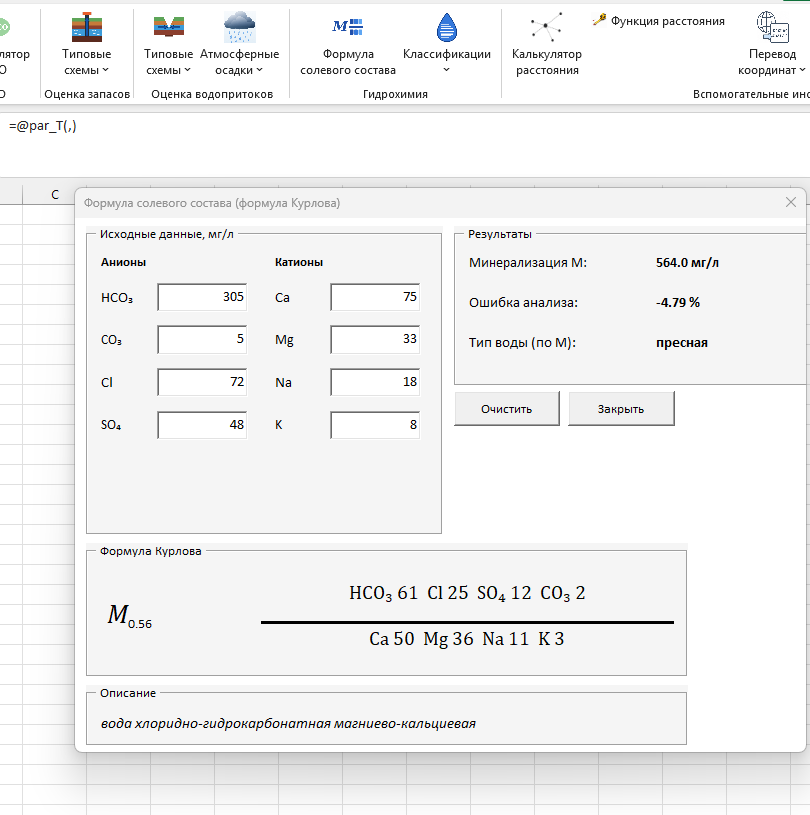Expand the Атмосферные осадки dropdown arrow
The width and height of the screenshot is (810, 815).
coord(259,70)
